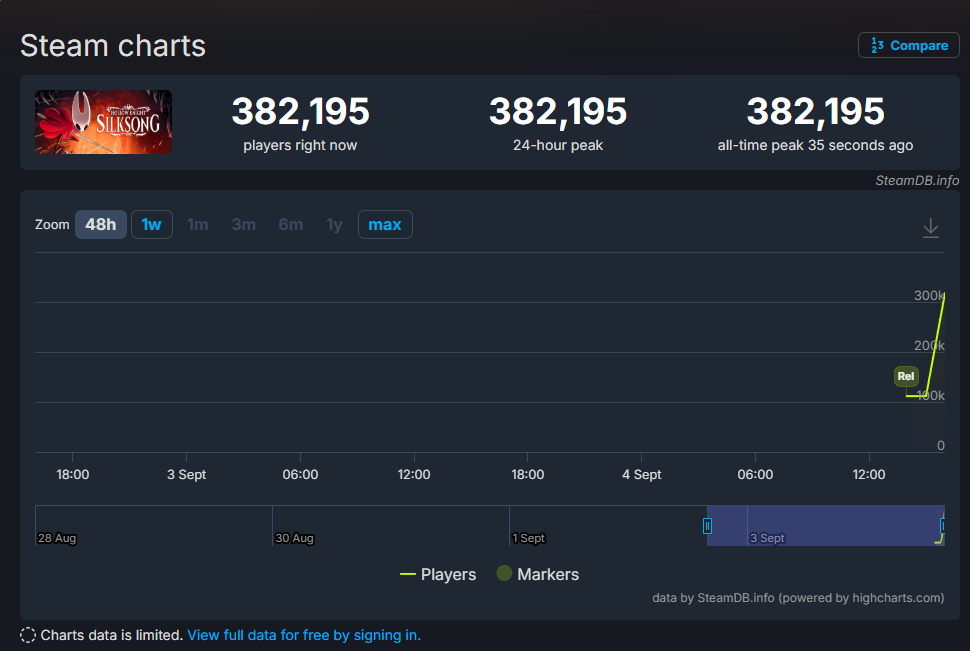
Task: Select the 48h zoom range
Action: (x=101, y=224)
